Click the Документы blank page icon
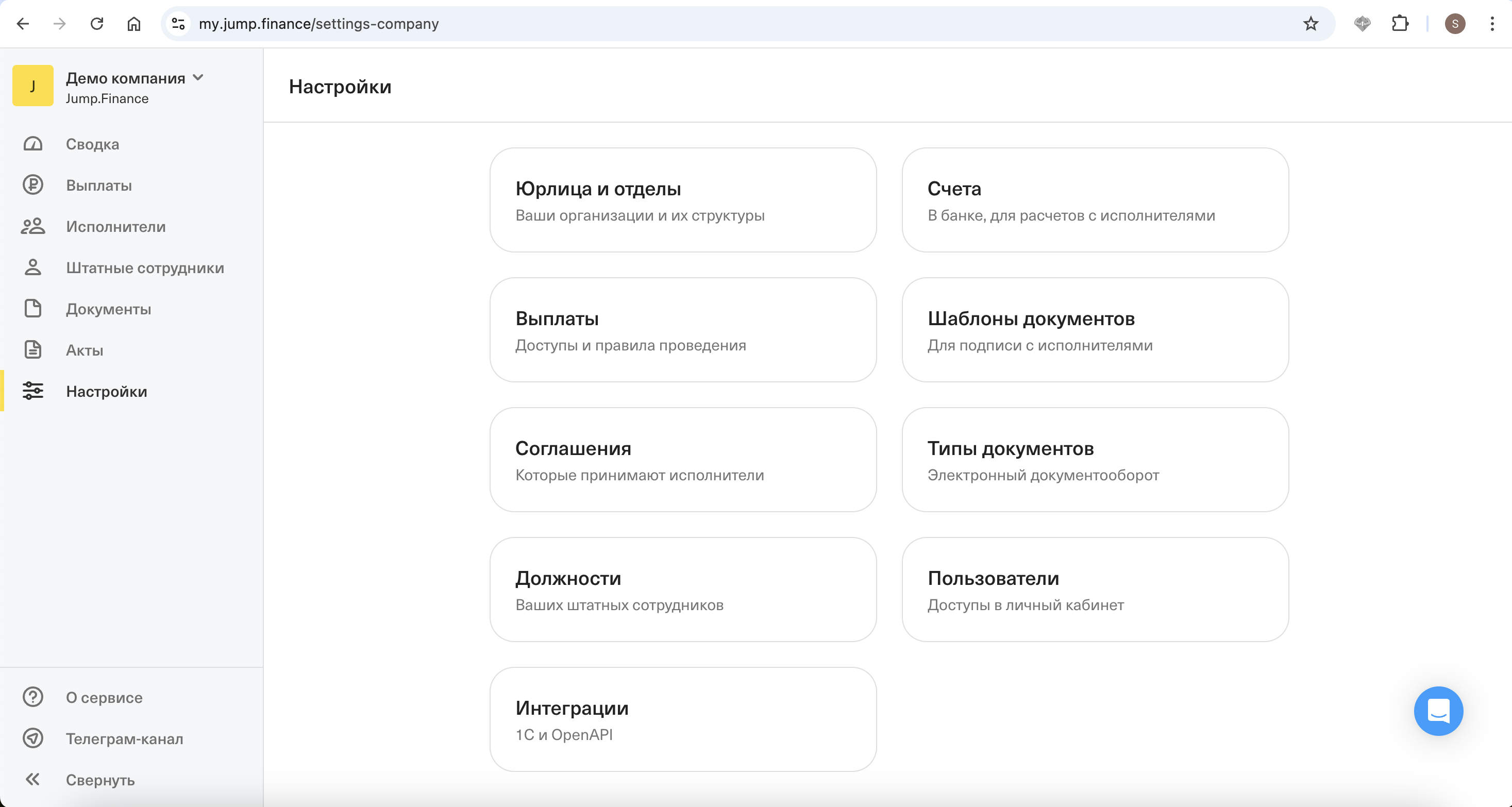This screenshot has height=807, width=1512. coord(33,309)
